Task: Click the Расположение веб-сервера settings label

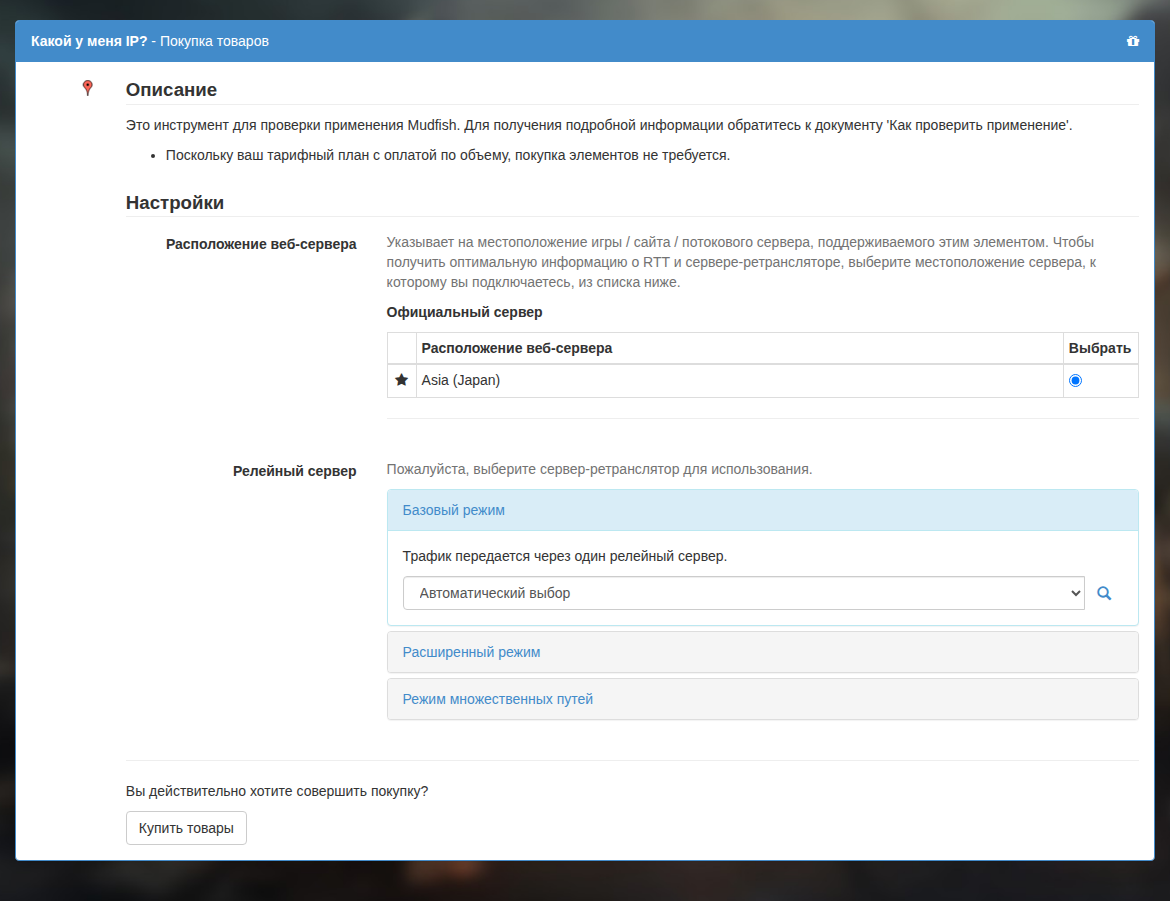Action: (261, 244)
